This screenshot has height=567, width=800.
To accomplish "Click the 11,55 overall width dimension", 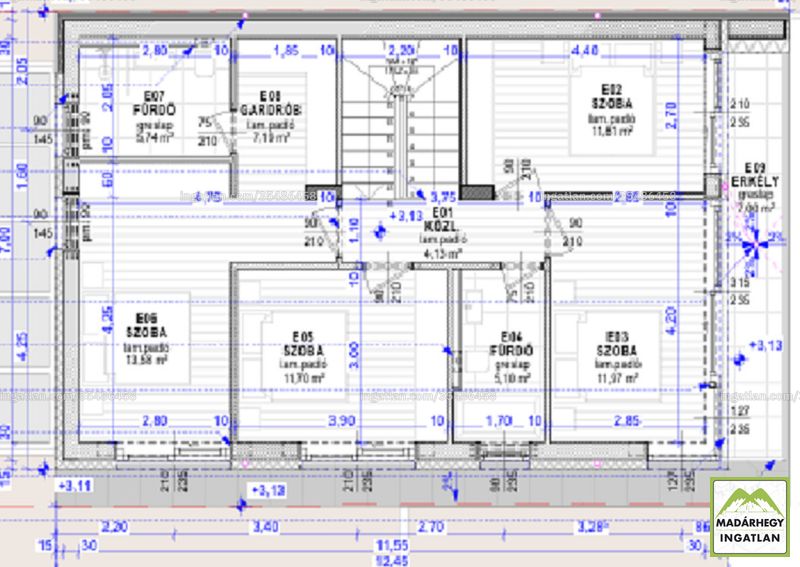I will point(391,546).
